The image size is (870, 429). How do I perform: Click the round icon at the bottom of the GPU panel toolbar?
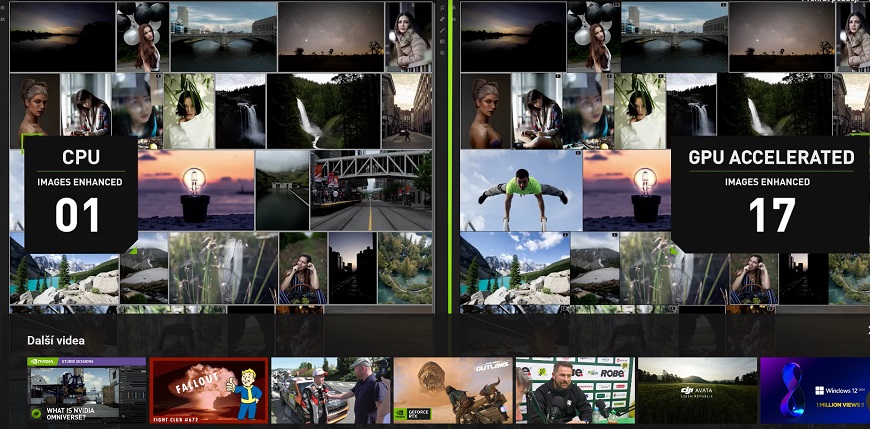tap(442, 53)
